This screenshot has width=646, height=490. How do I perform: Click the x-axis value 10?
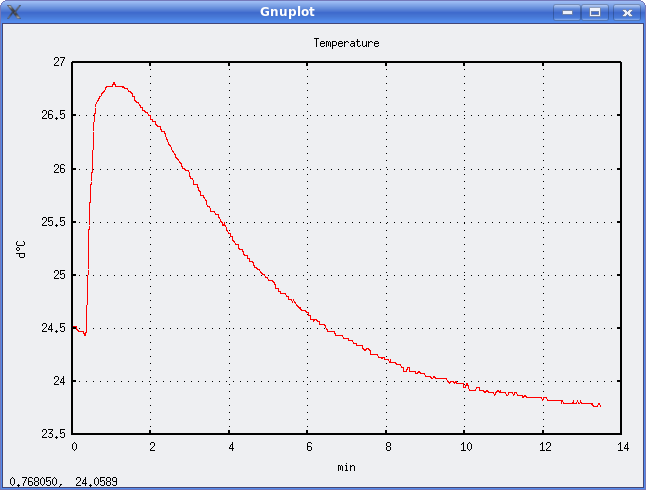(466, 447)
